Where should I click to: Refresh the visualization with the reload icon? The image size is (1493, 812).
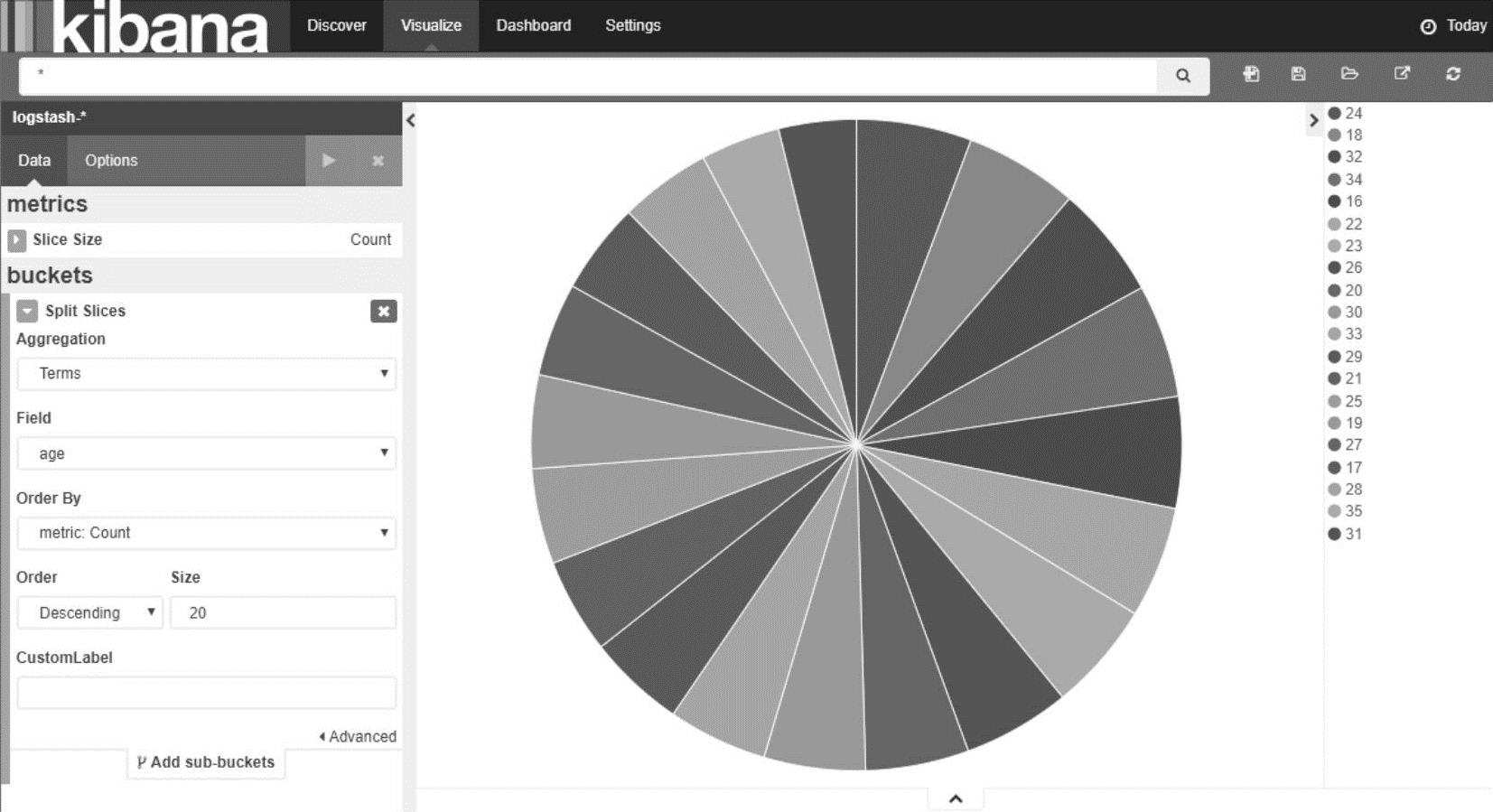click(x=1453, y=74)
